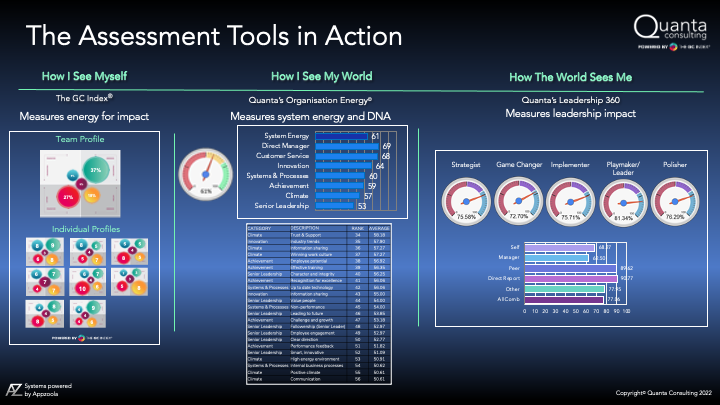Select the Up to date technology row
Viewport: 720px width, 405px height.
click(x=319, y=287)
